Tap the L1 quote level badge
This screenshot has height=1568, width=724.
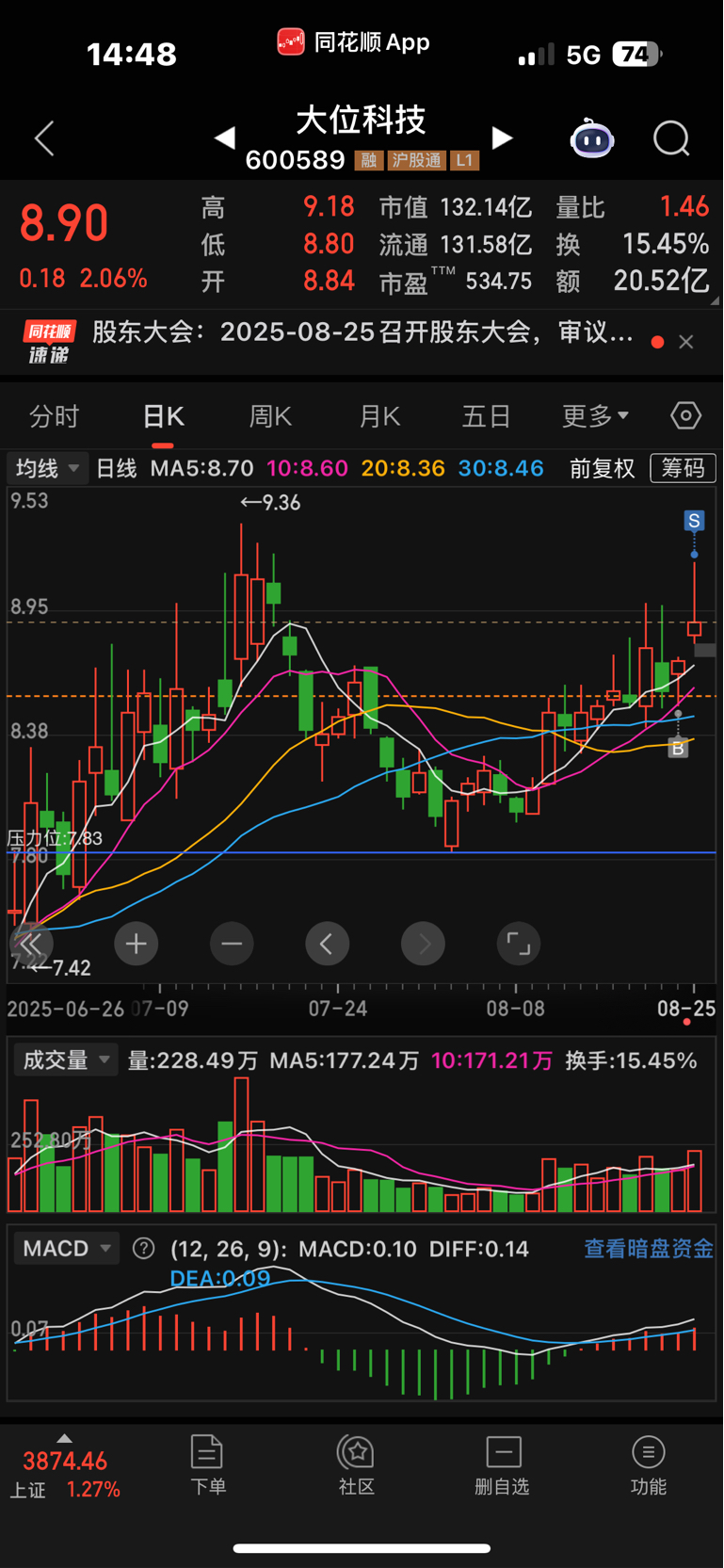464,161
